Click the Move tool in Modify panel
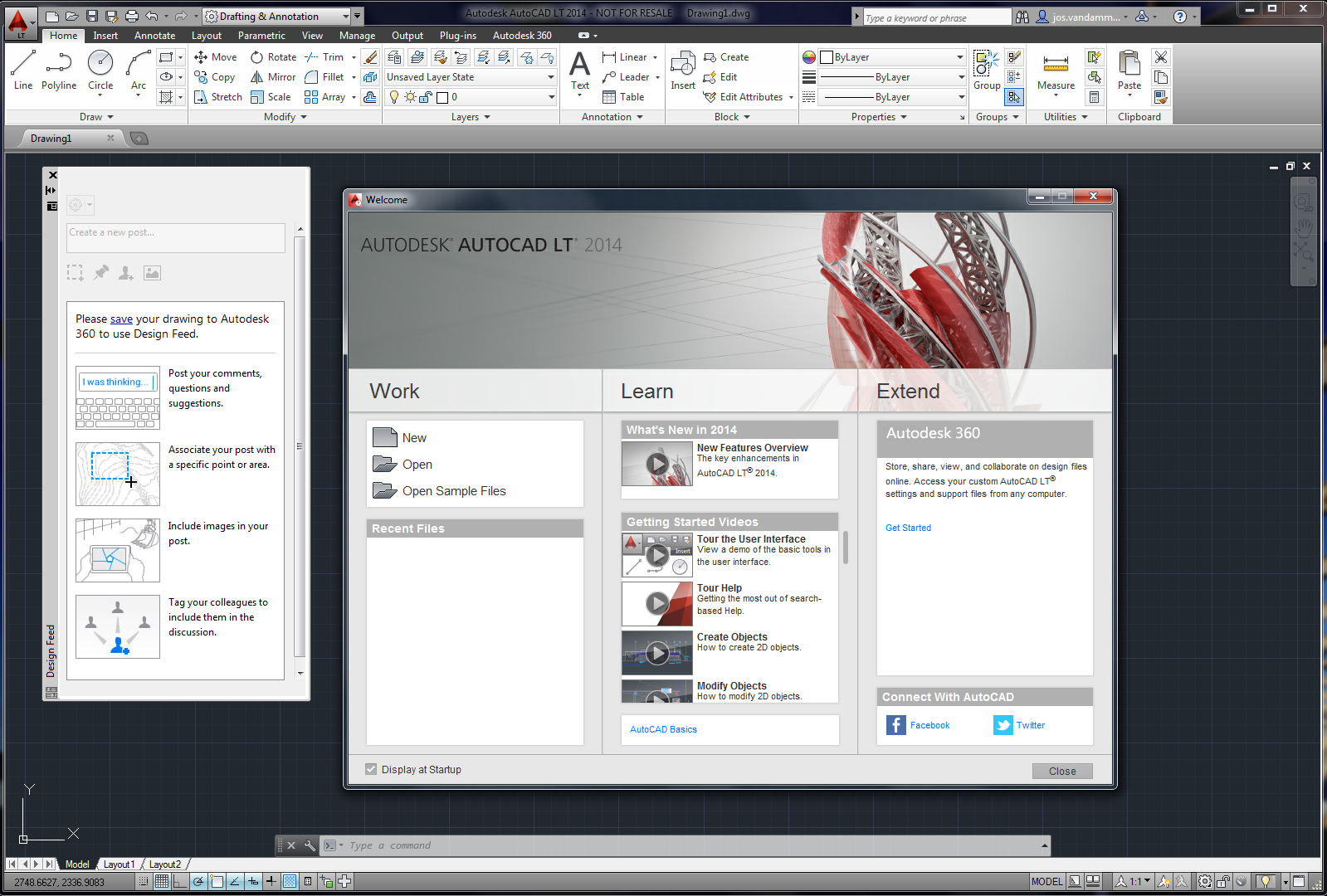The image size is (1327, 896). pos(216,57)
